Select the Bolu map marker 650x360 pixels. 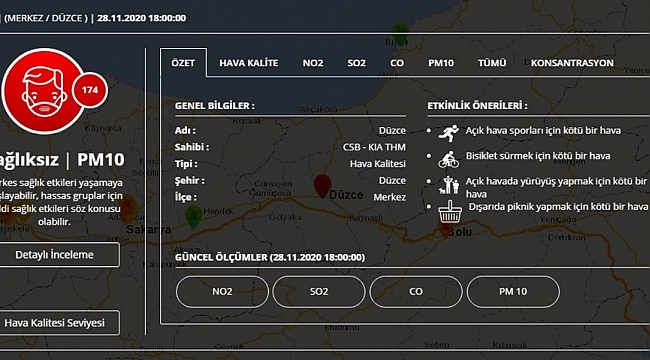point(445,229)
